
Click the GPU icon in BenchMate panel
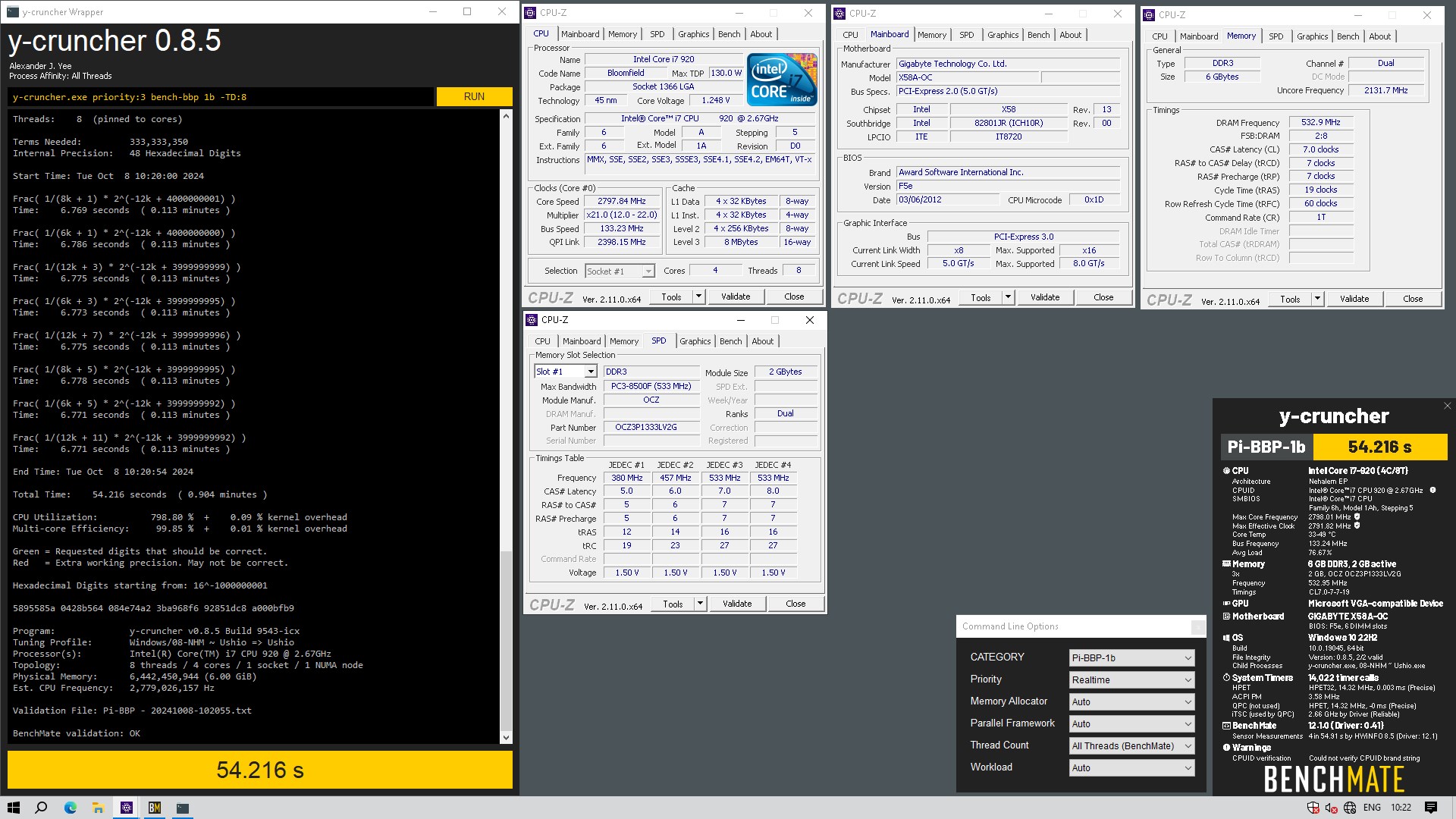pos(1226,604)
